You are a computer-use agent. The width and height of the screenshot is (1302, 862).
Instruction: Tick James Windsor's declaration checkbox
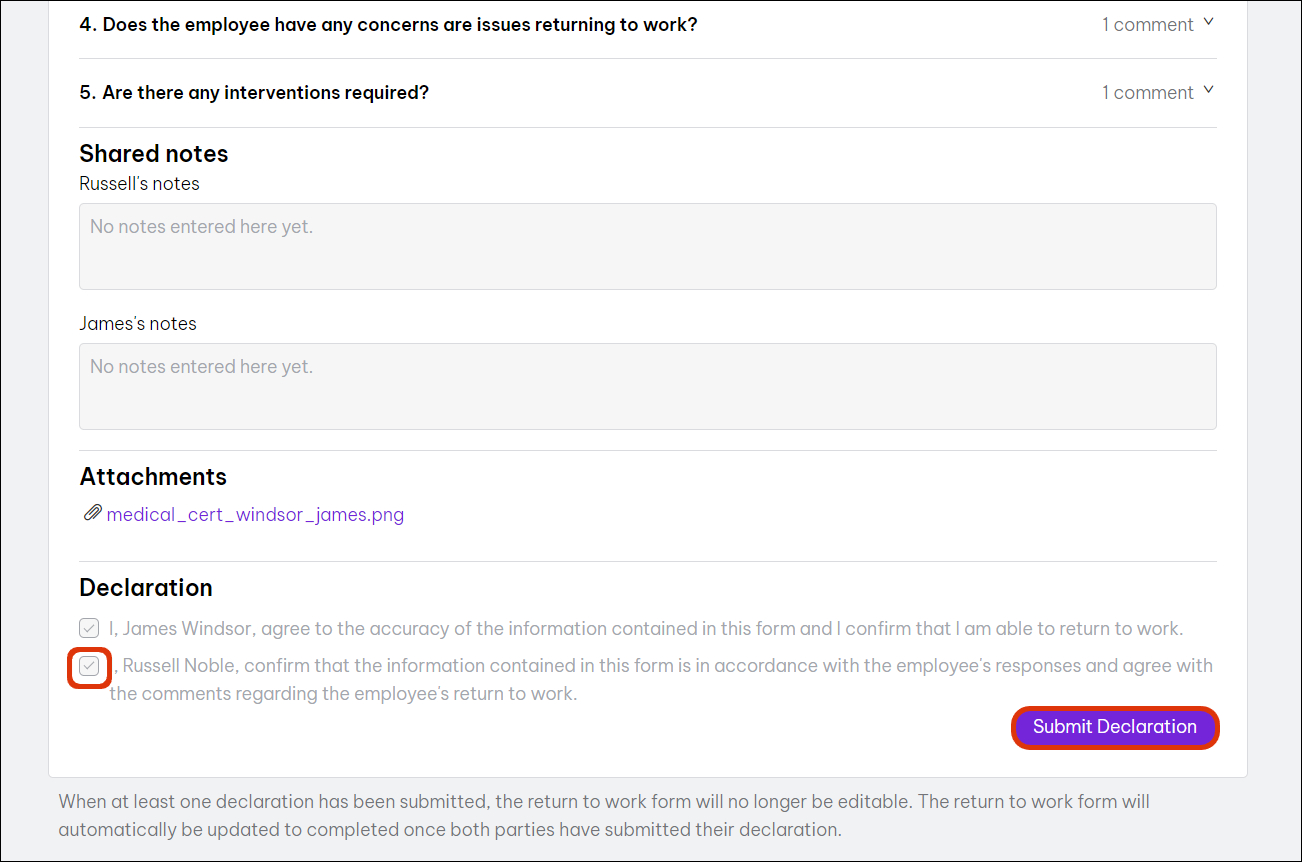click(x=90, y=628)
